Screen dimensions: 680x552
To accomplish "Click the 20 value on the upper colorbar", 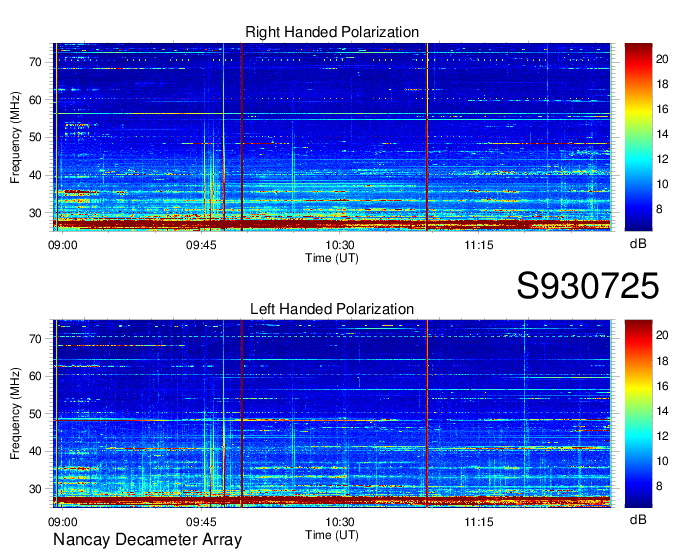I will (662, 59).
